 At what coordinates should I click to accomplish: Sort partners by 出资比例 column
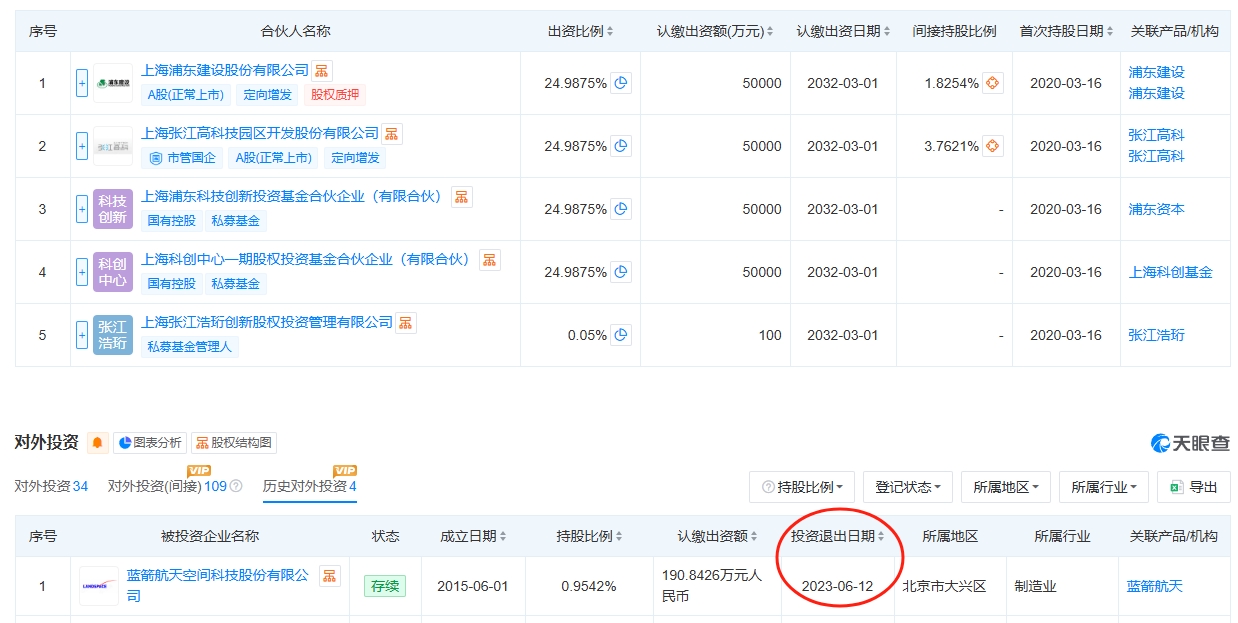click(581, 31)
